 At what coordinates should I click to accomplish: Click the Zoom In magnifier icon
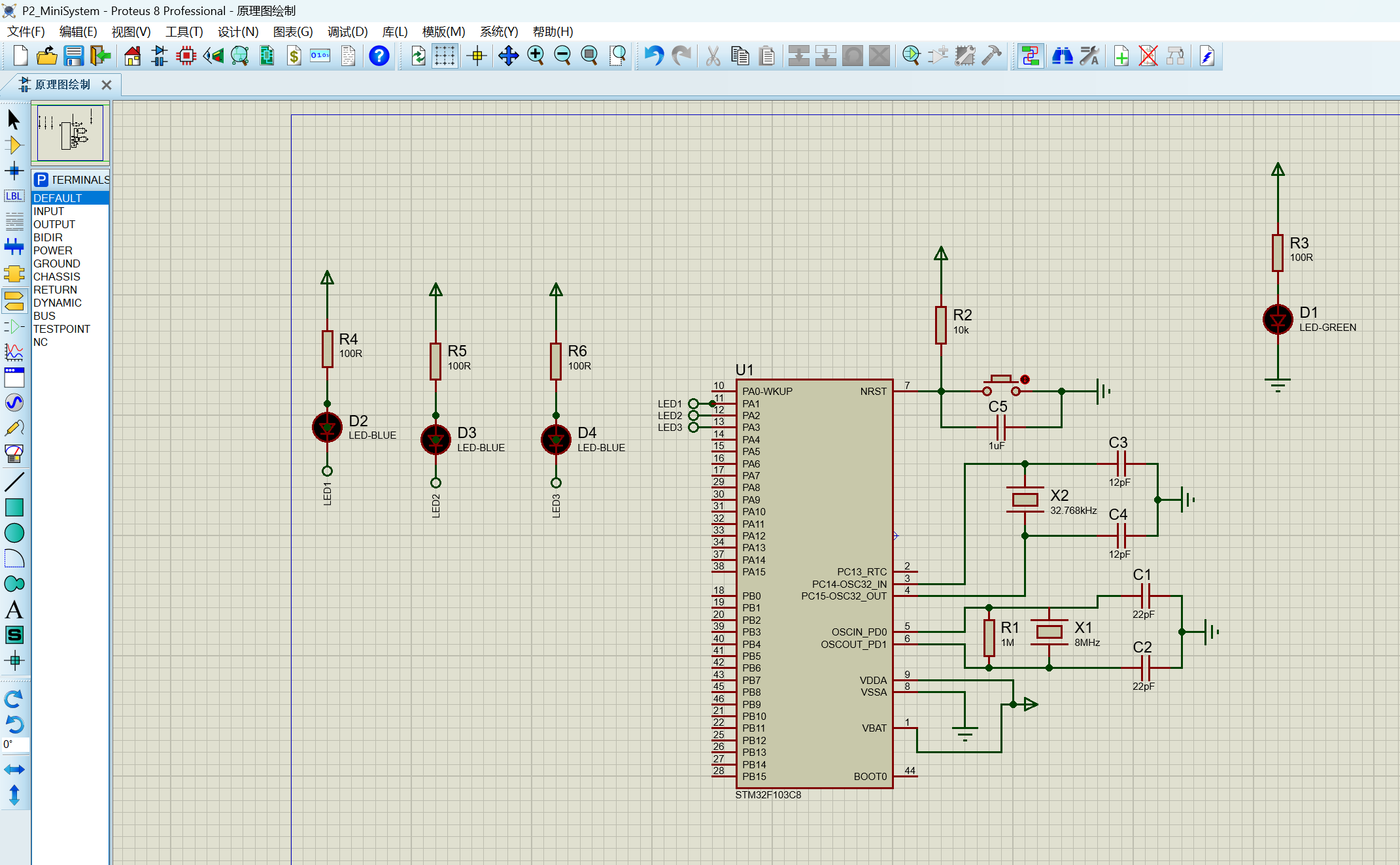coord(536,56)
